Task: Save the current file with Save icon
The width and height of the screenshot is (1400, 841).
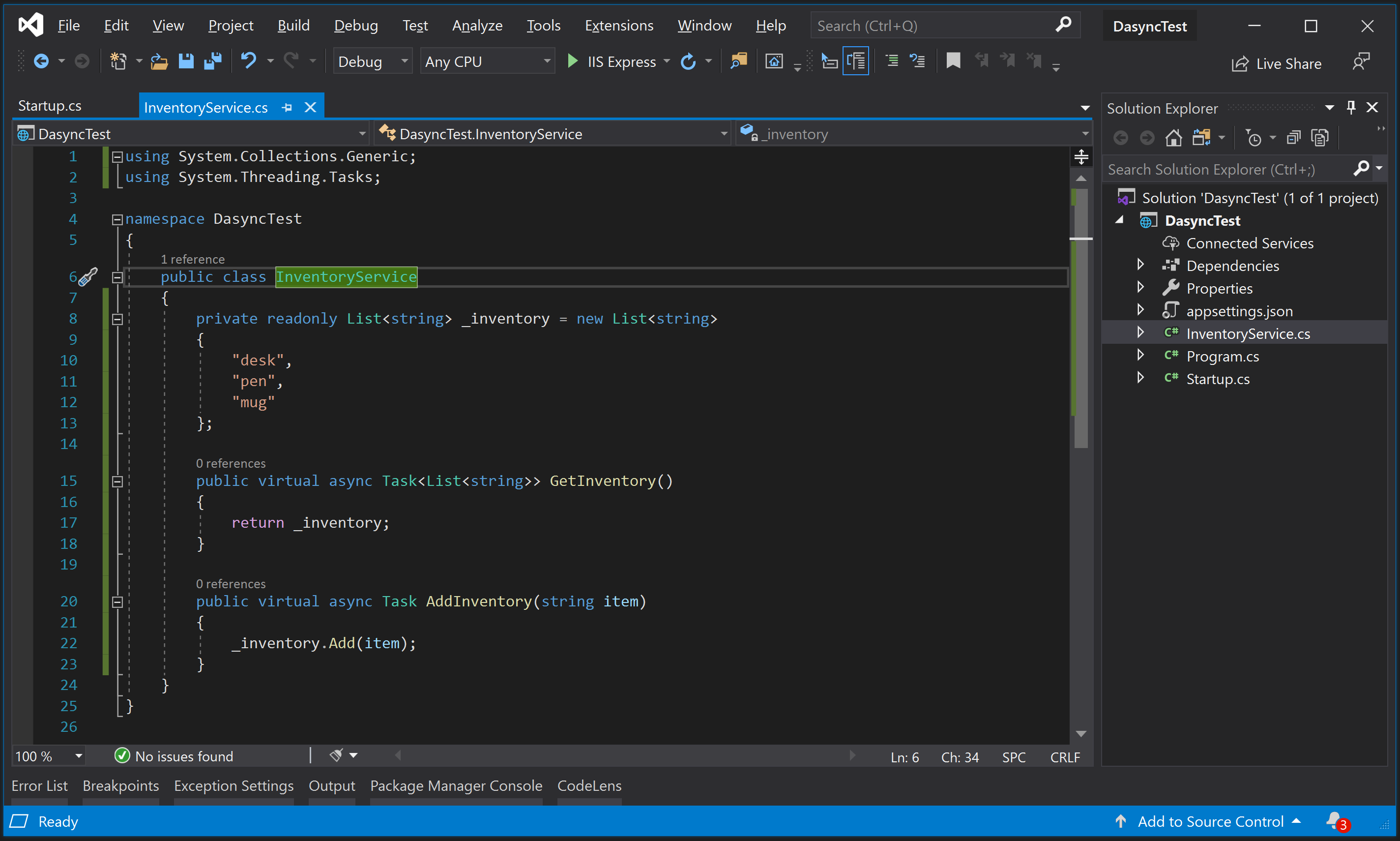Action: pos(186,61)
